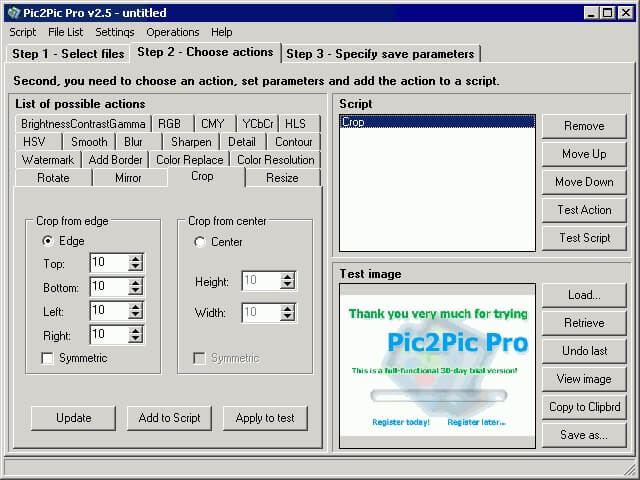640x480 pixels.
Task: Click the Apply to test button
Action: 265,418
